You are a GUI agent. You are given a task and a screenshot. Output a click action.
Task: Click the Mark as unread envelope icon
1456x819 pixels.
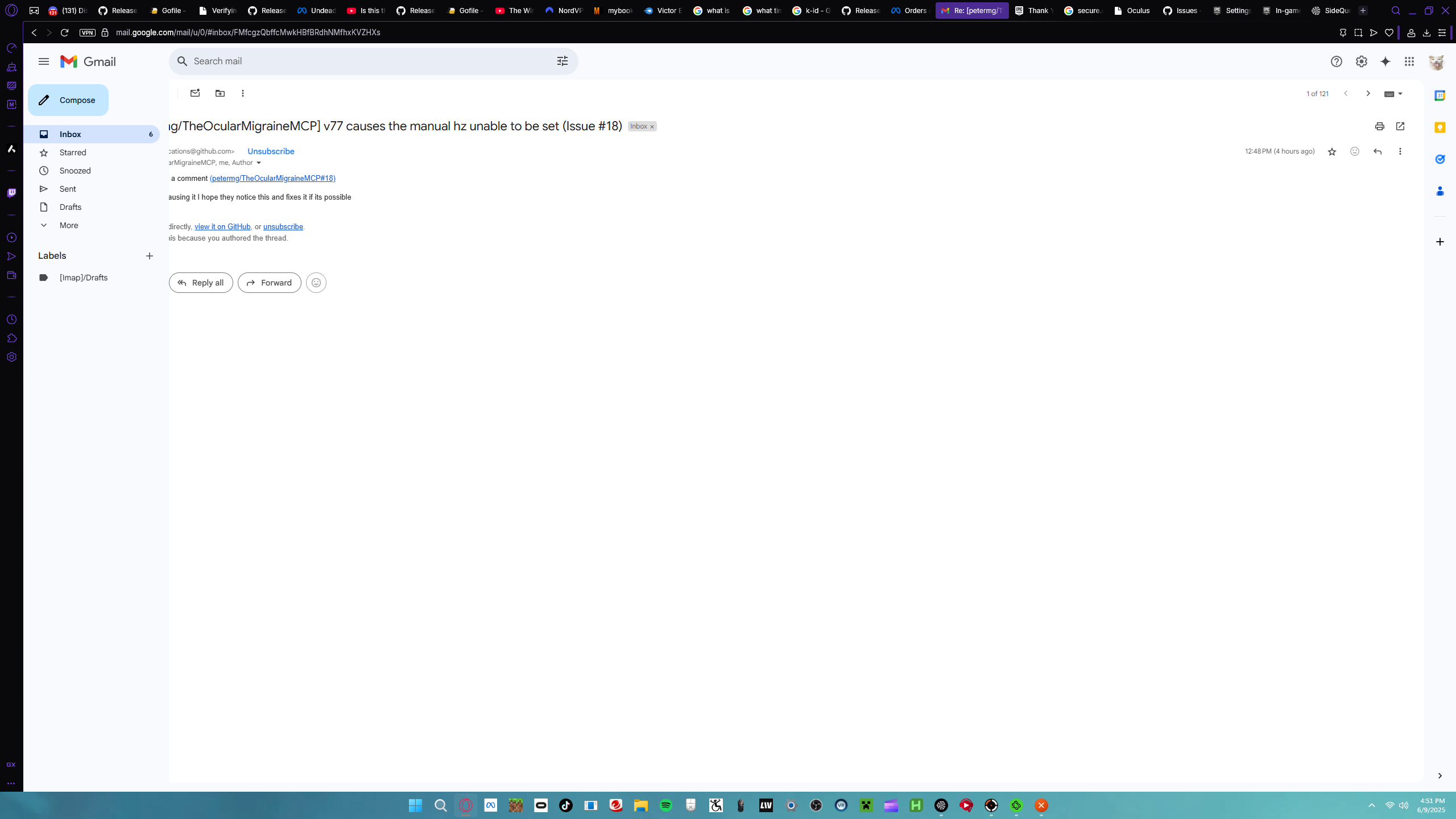click(195, 93)
